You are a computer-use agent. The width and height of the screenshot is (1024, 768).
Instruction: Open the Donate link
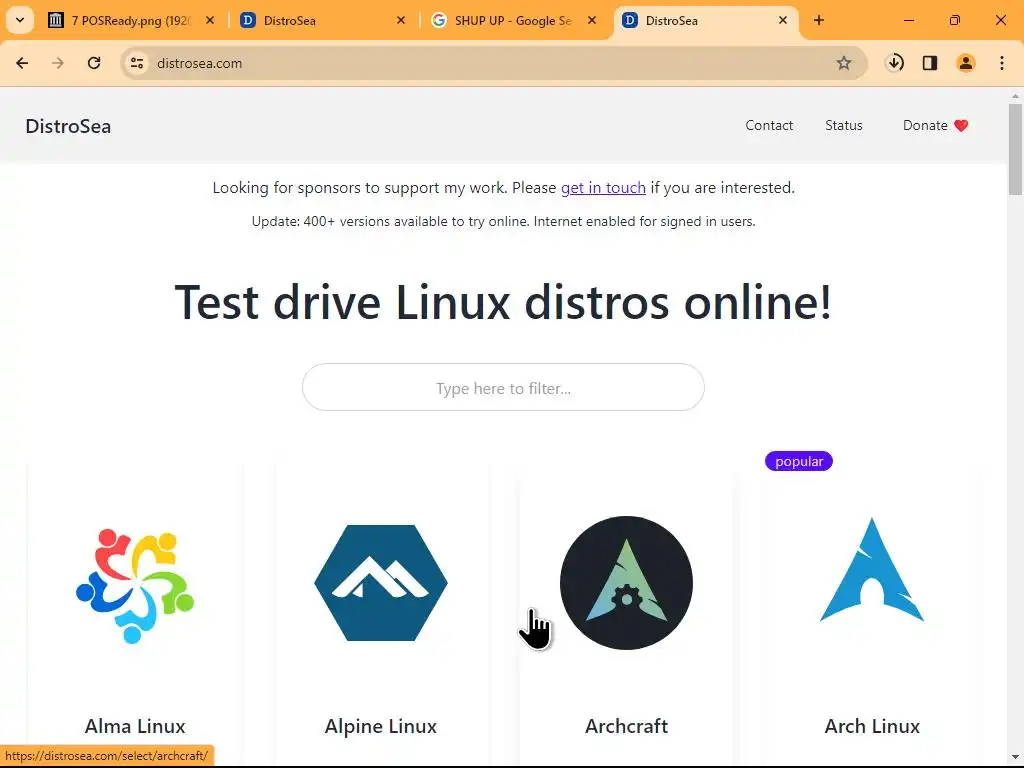[x=935, y=125]
